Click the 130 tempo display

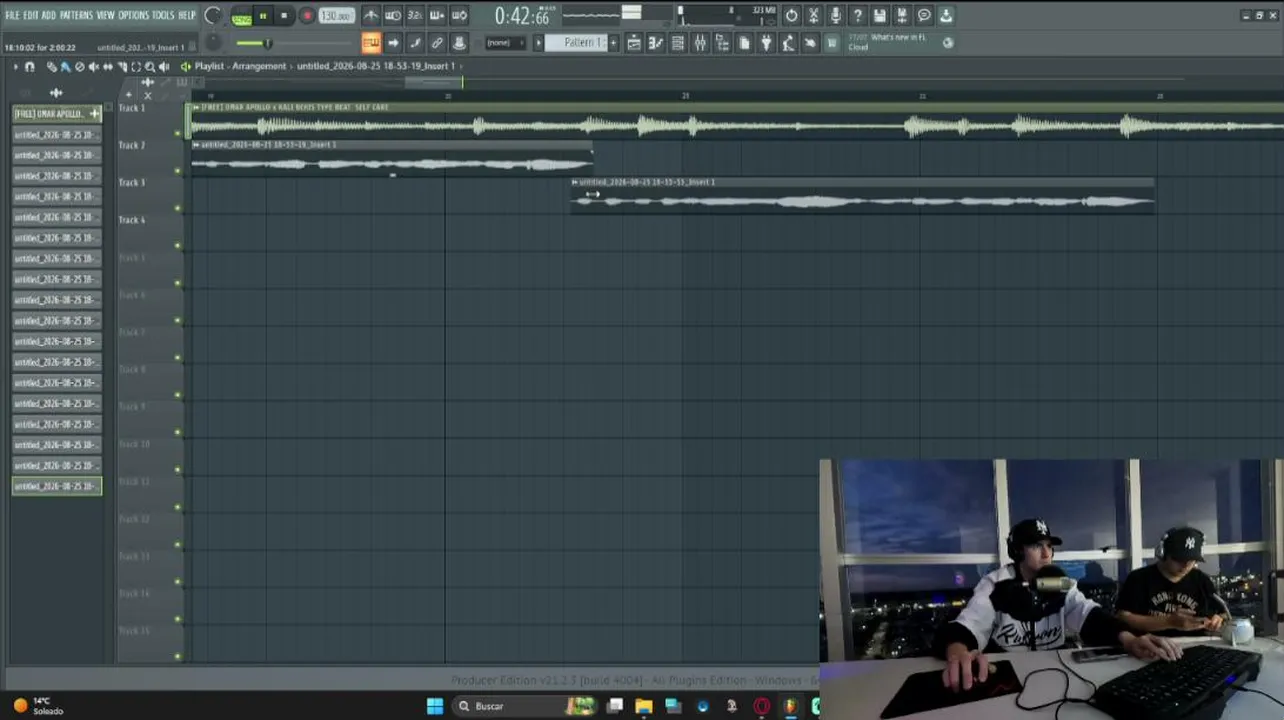pyautogui.click(x=336, y=16)
